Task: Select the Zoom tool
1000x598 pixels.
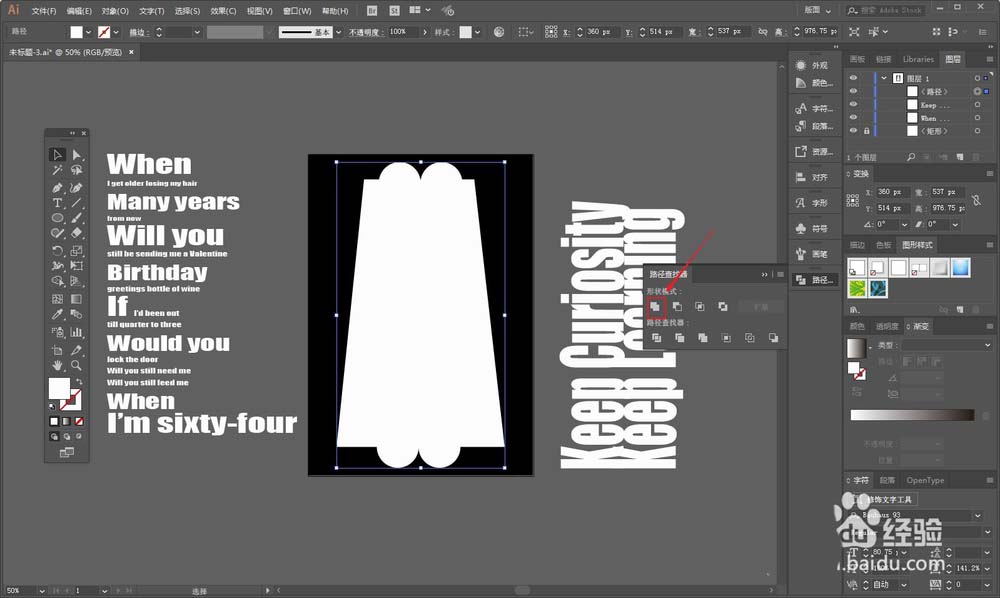Action: [77, 365]
